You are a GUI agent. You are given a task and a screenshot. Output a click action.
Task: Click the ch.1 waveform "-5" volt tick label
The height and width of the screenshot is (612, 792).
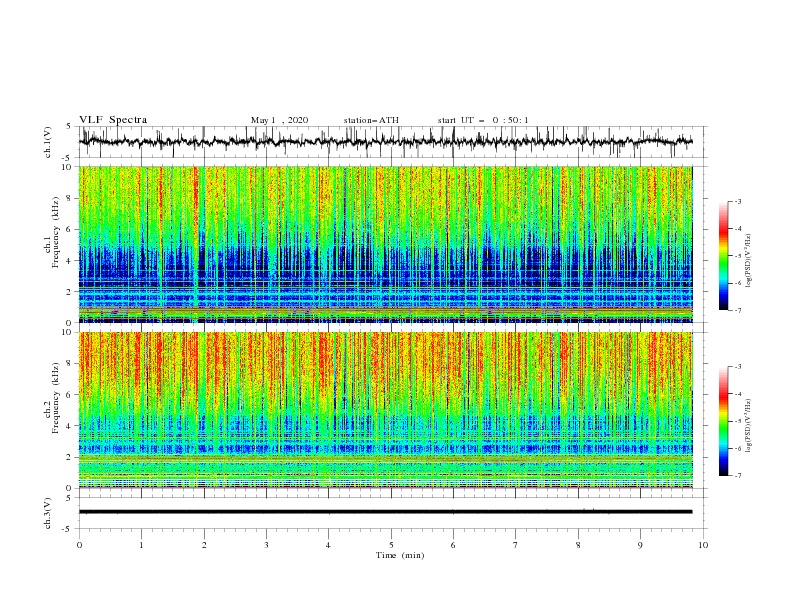click(x=68, y=158)
